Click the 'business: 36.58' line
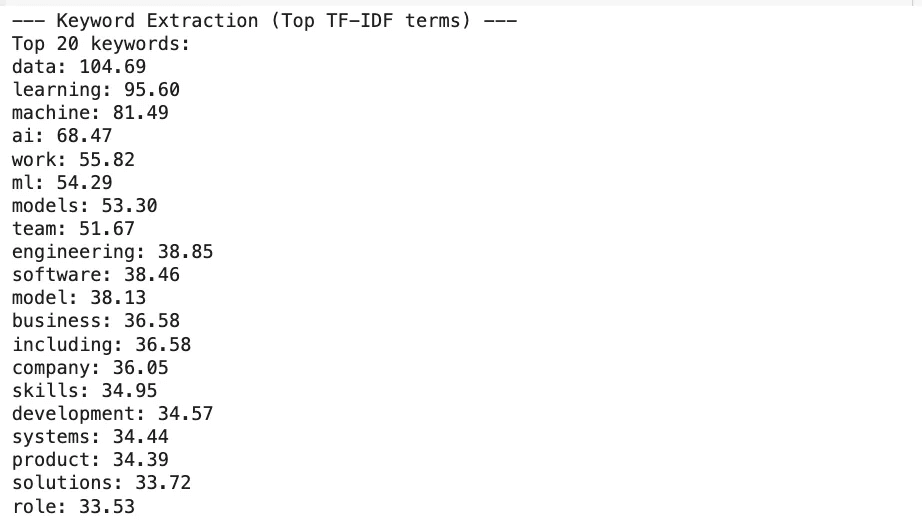This screenshot has width=922, height=532. (95, 320)
